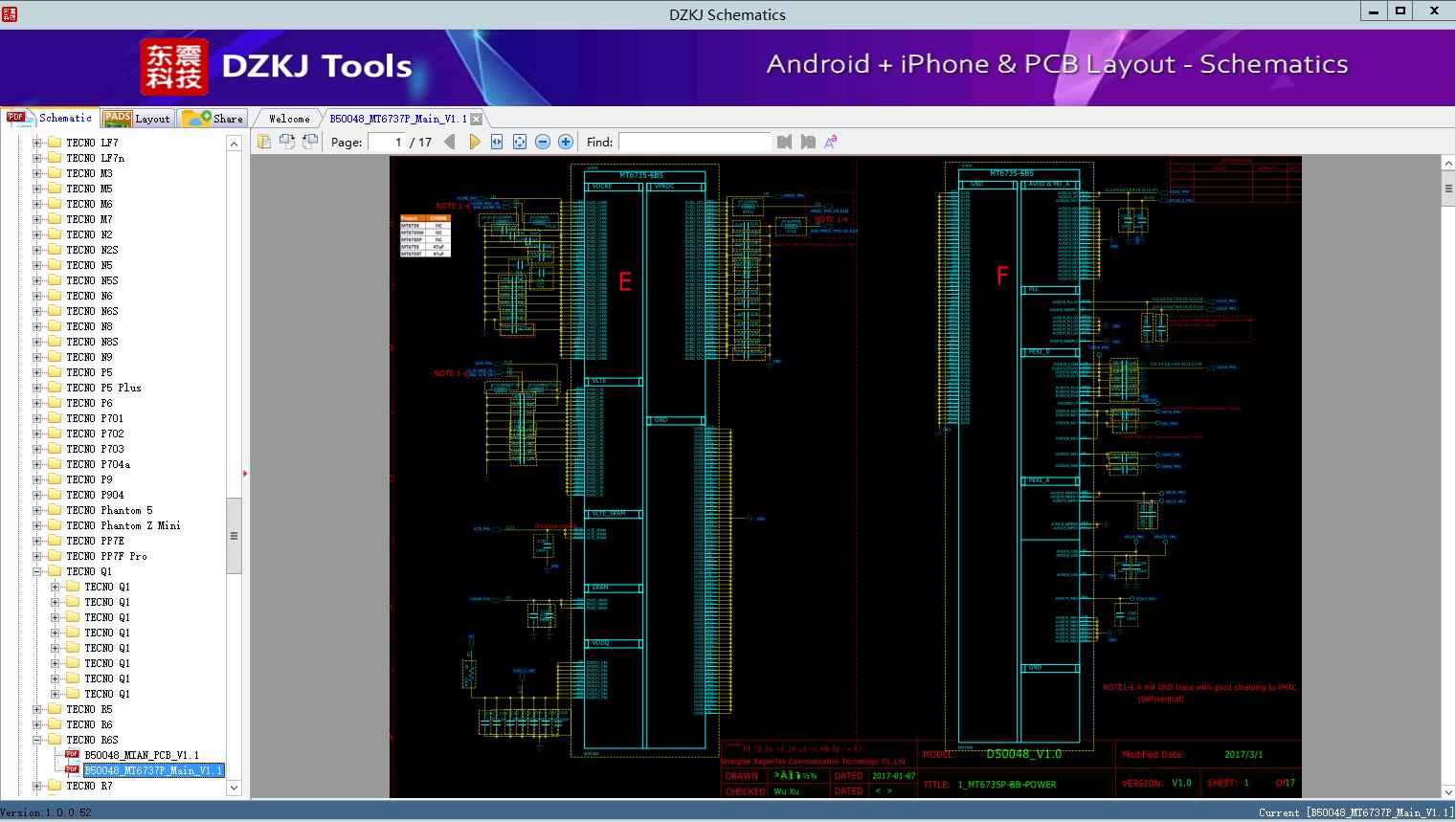Viewport: 1456px width, 822px height.
Task: Go to the next page arrow
Action: [474, 142]
